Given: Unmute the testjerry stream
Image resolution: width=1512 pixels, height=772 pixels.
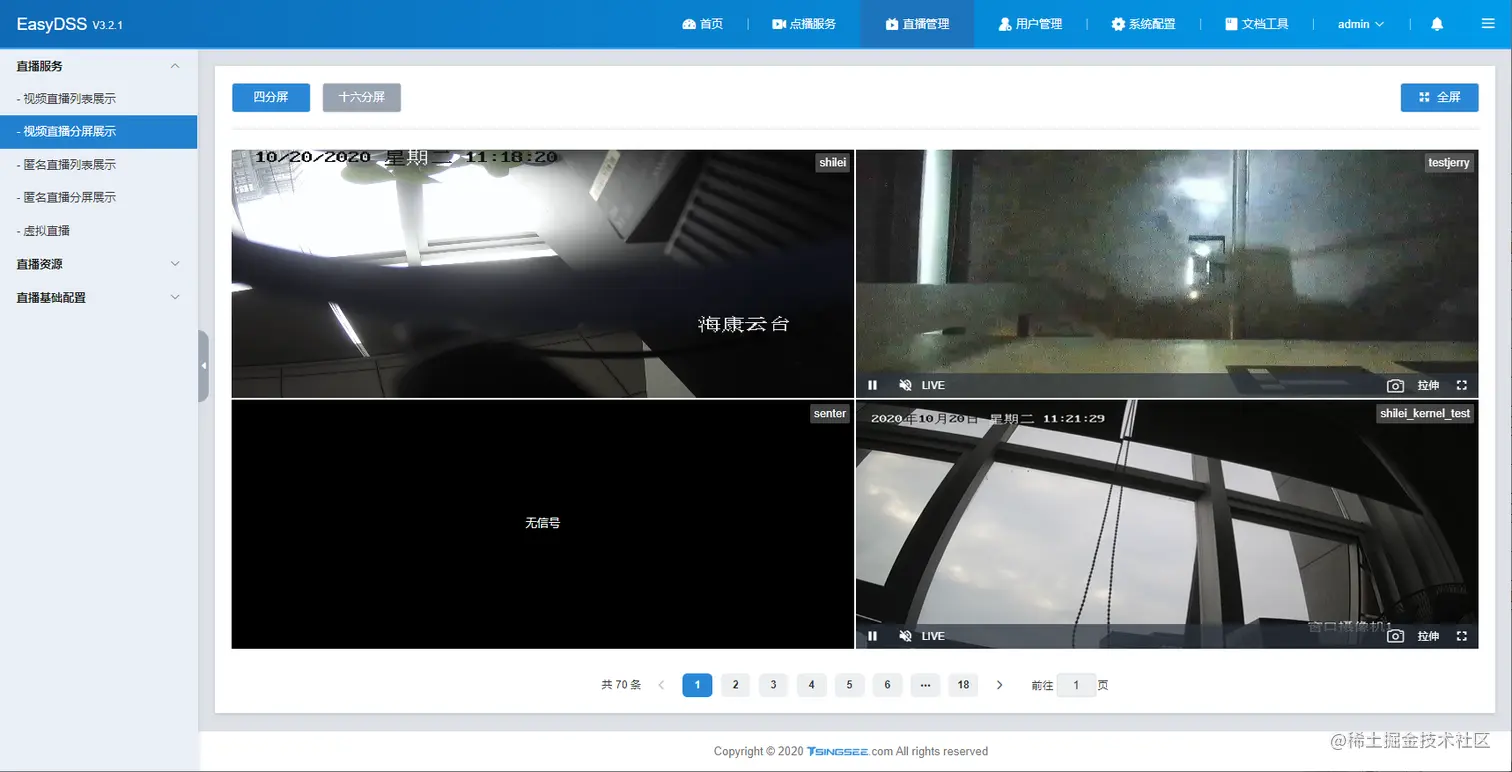Looking at the screenshot, I should (904, 385).
